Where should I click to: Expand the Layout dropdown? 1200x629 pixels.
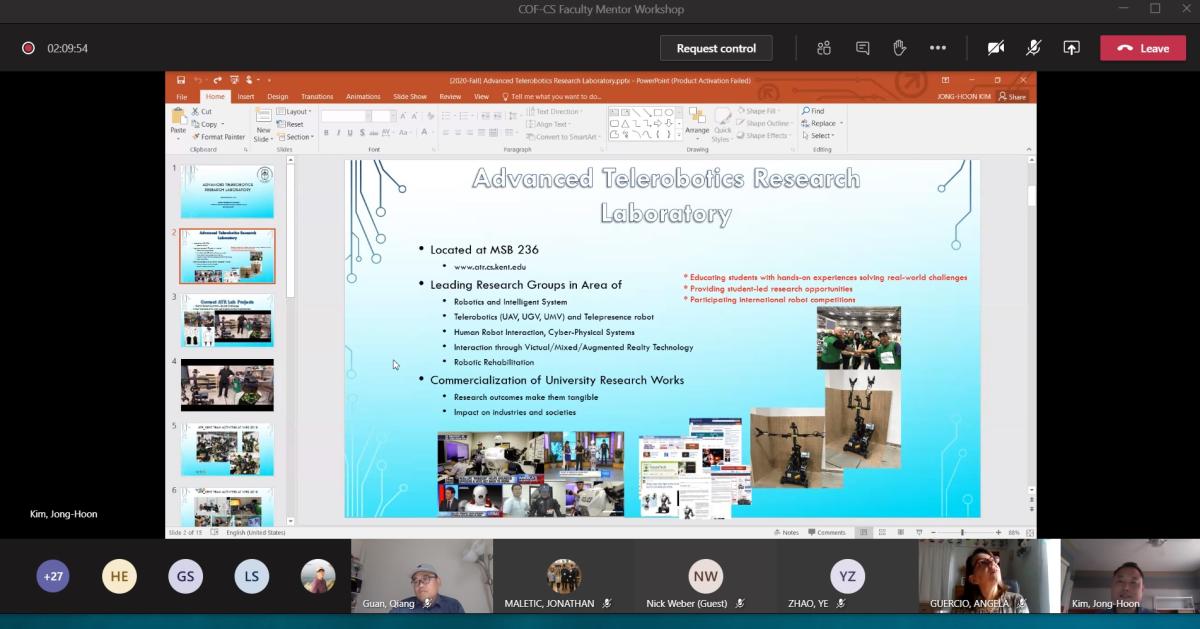pyautogui.click(x=298, y=111)
